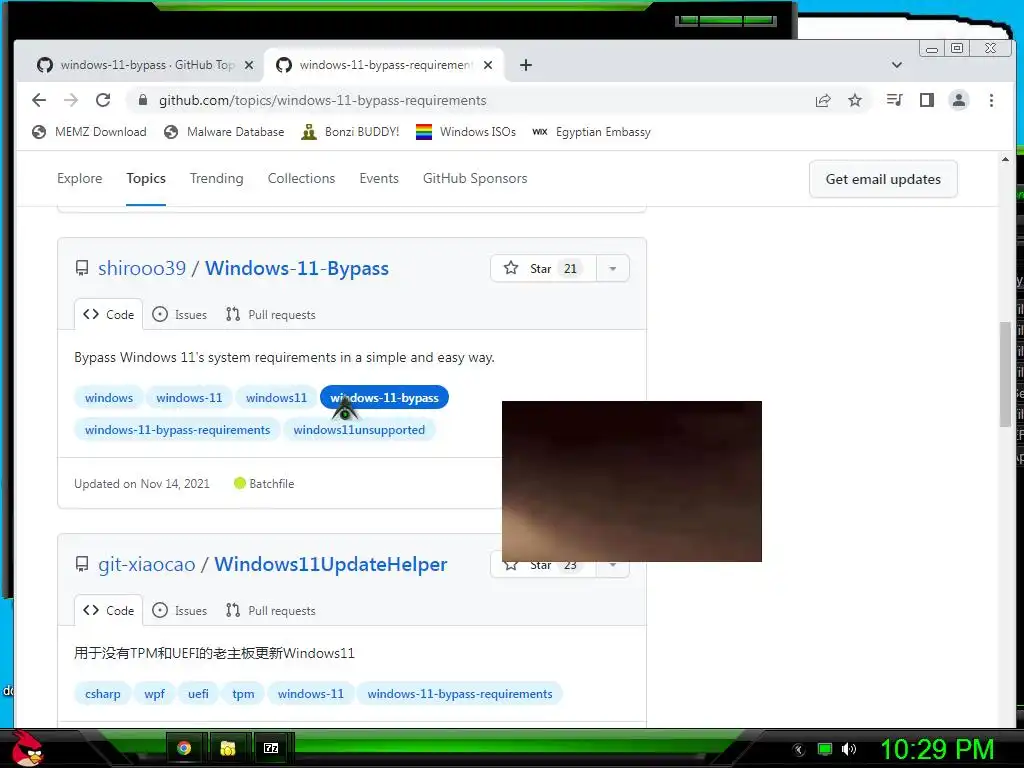Open Chrome from the taskbar
1024x768 pixels.
tap(184, 748)
